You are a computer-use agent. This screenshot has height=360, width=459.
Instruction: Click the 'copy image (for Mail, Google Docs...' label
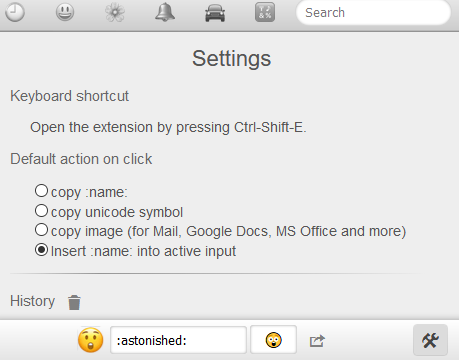(228, 231)
